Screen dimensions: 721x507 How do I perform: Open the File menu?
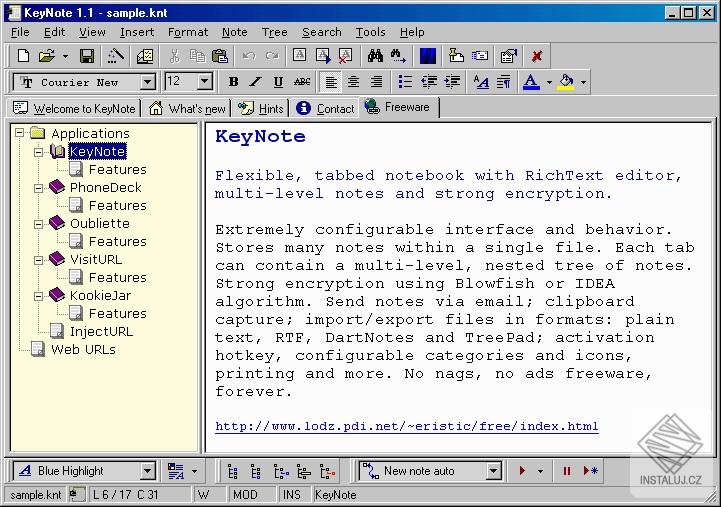20,32
